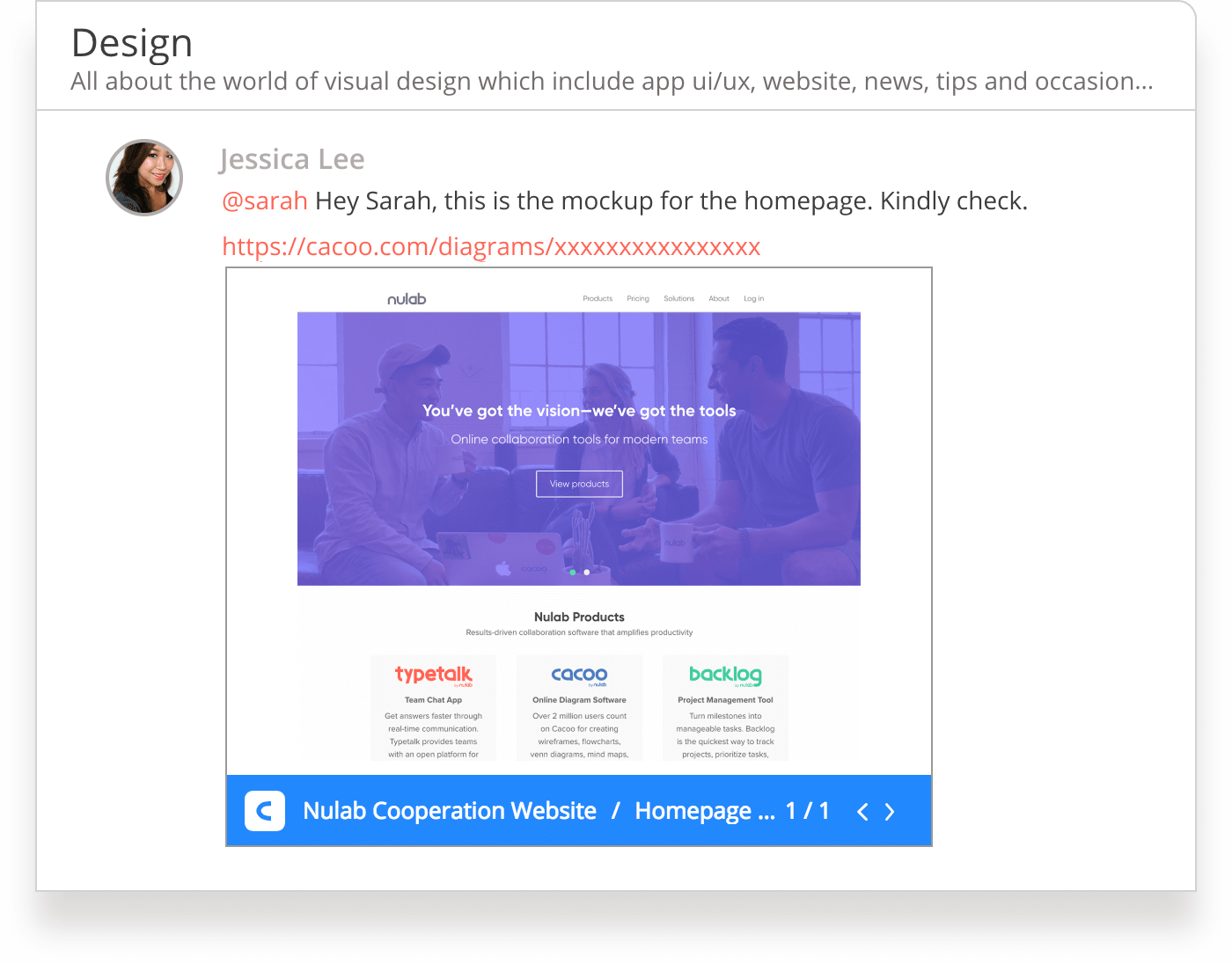Click the Nulab Products heading
This screenshot has height=964, width=1232.
[x=579, y=617]
